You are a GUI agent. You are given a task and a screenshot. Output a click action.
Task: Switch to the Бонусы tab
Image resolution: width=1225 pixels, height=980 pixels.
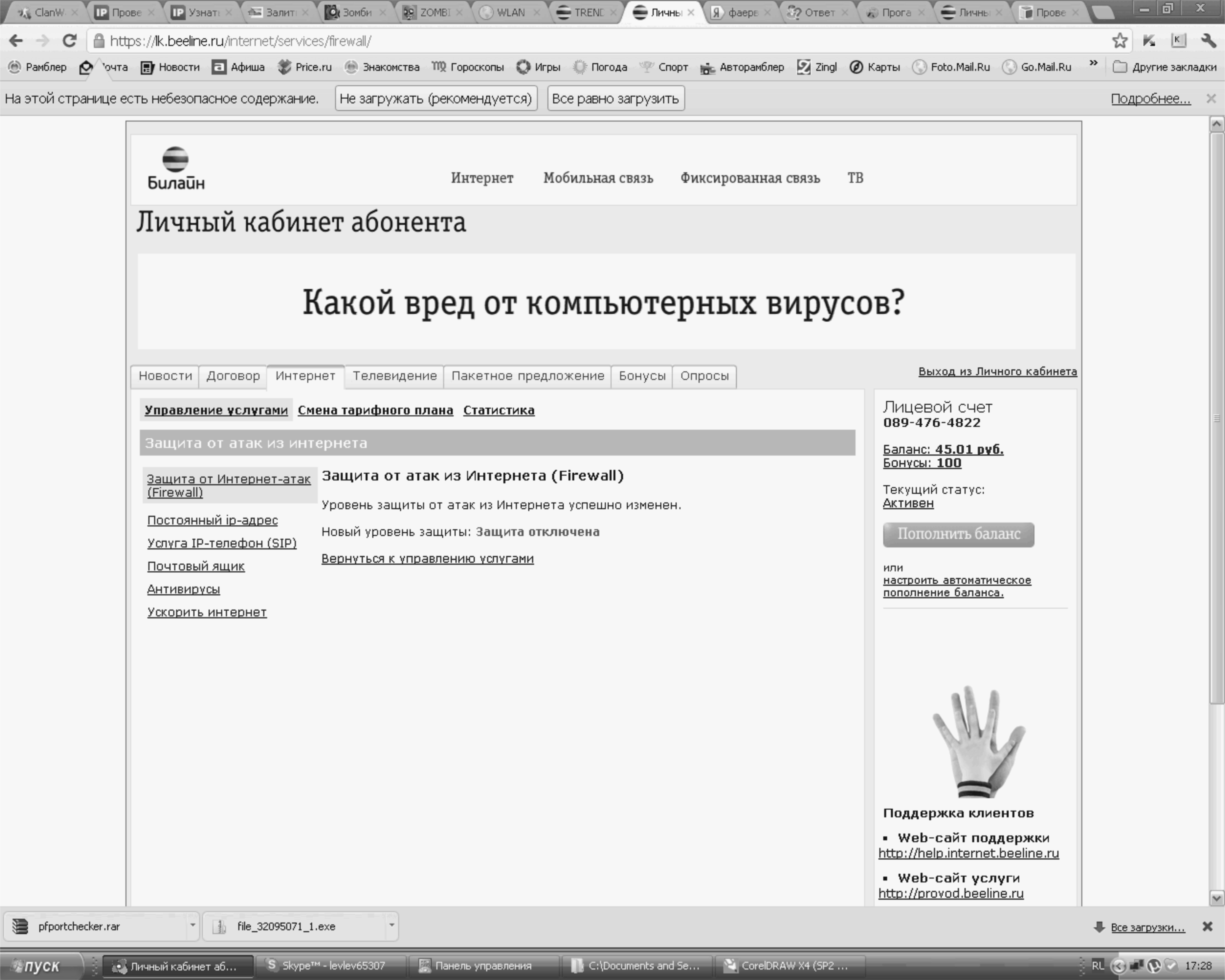642,376
